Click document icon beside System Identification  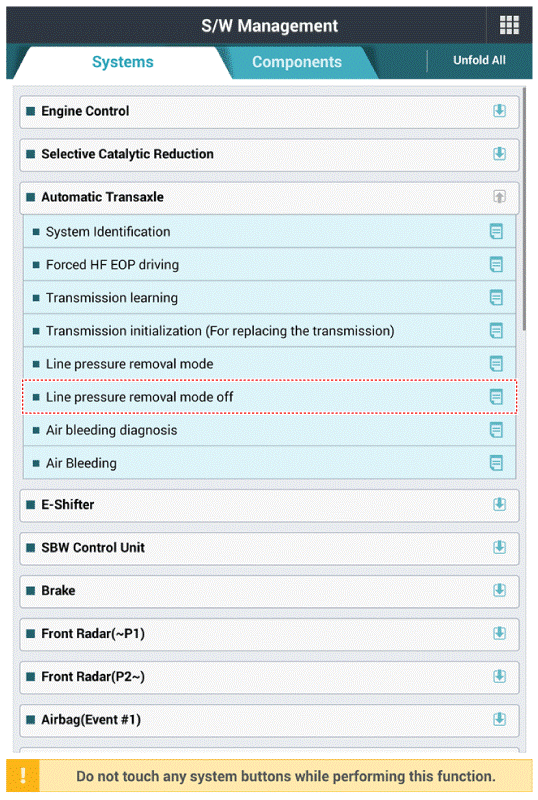click(x=496, y=232)
